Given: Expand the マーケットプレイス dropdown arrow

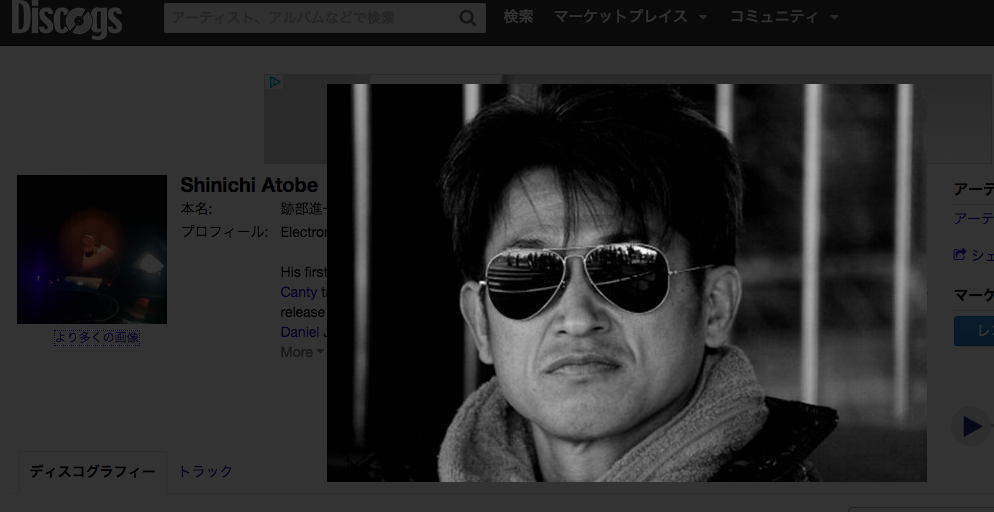Looking at the screenshot, I should [702, 18].
